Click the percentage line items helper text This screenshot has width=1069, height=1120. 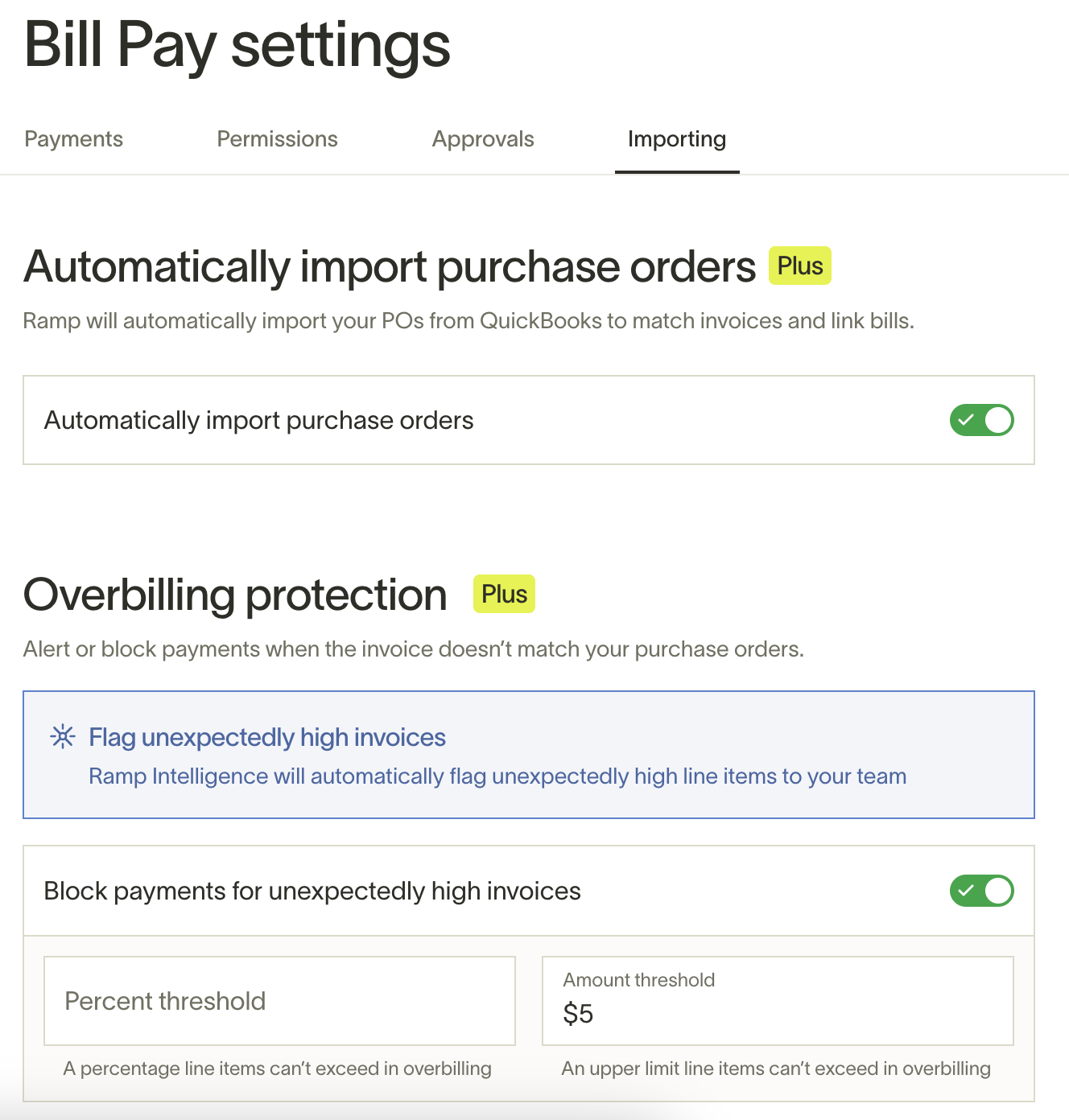click(x=277, y=1069)
